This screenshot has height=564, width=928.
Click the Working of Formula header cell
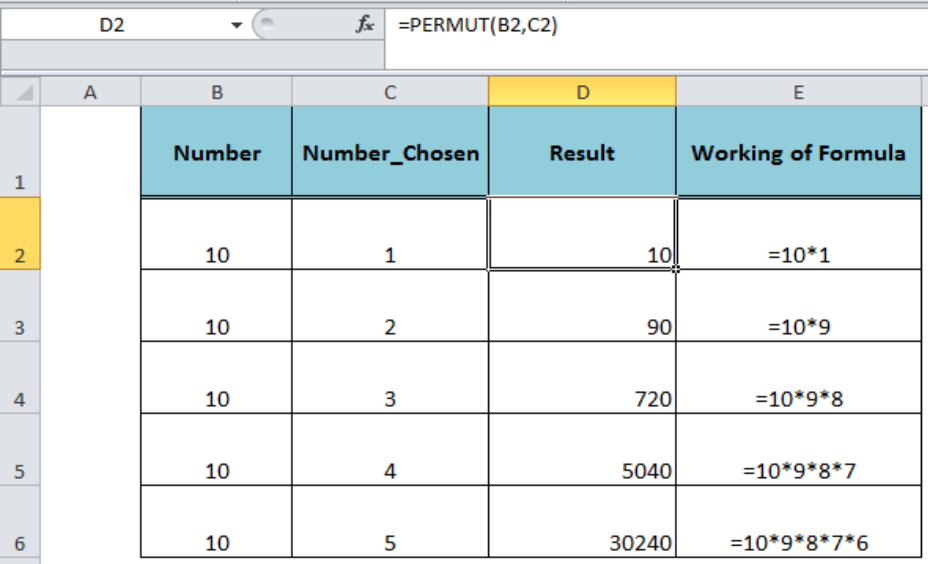pos(798,152)
